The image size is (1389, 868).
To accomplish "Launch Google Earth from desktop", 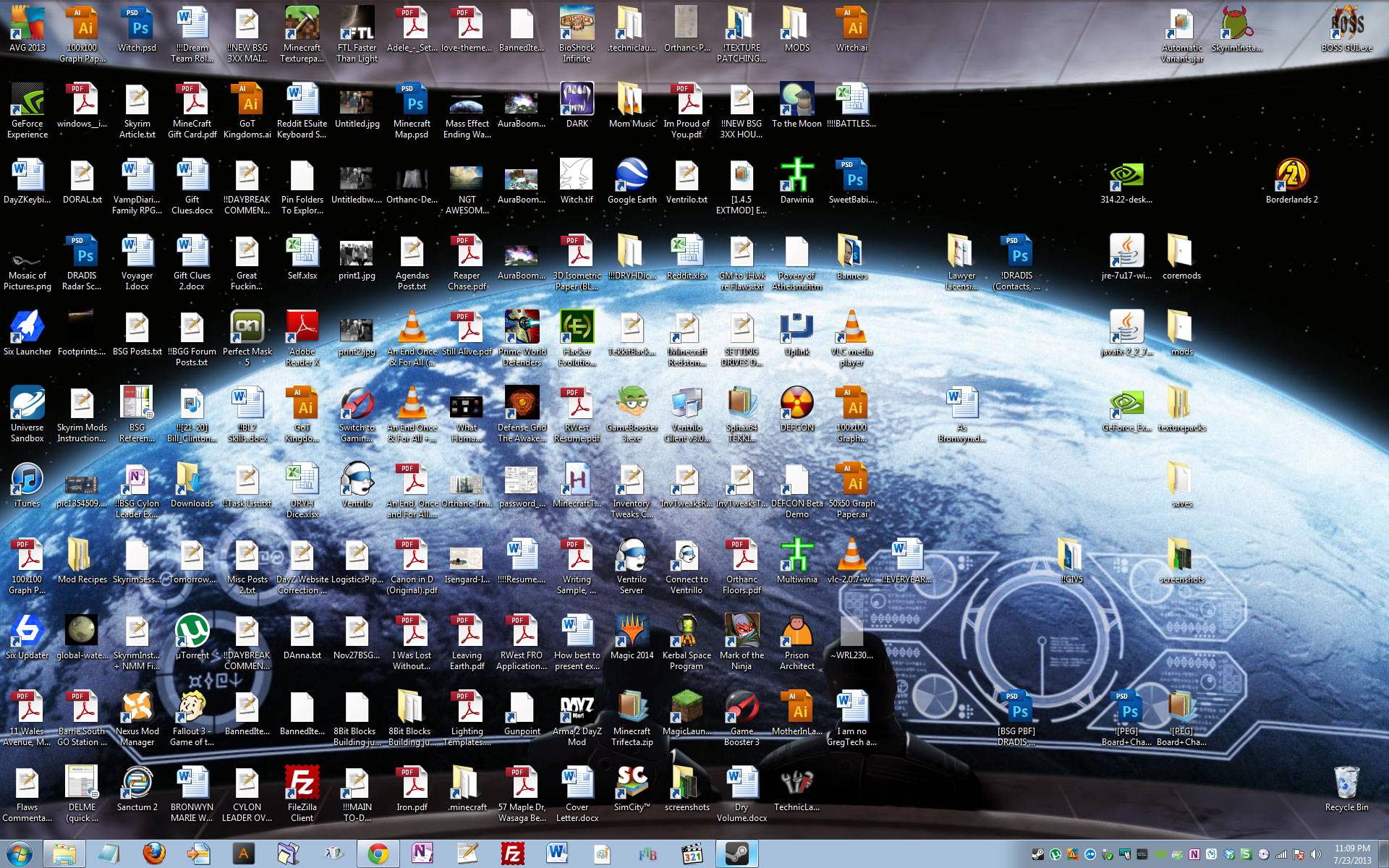I will tap(632, 181).
